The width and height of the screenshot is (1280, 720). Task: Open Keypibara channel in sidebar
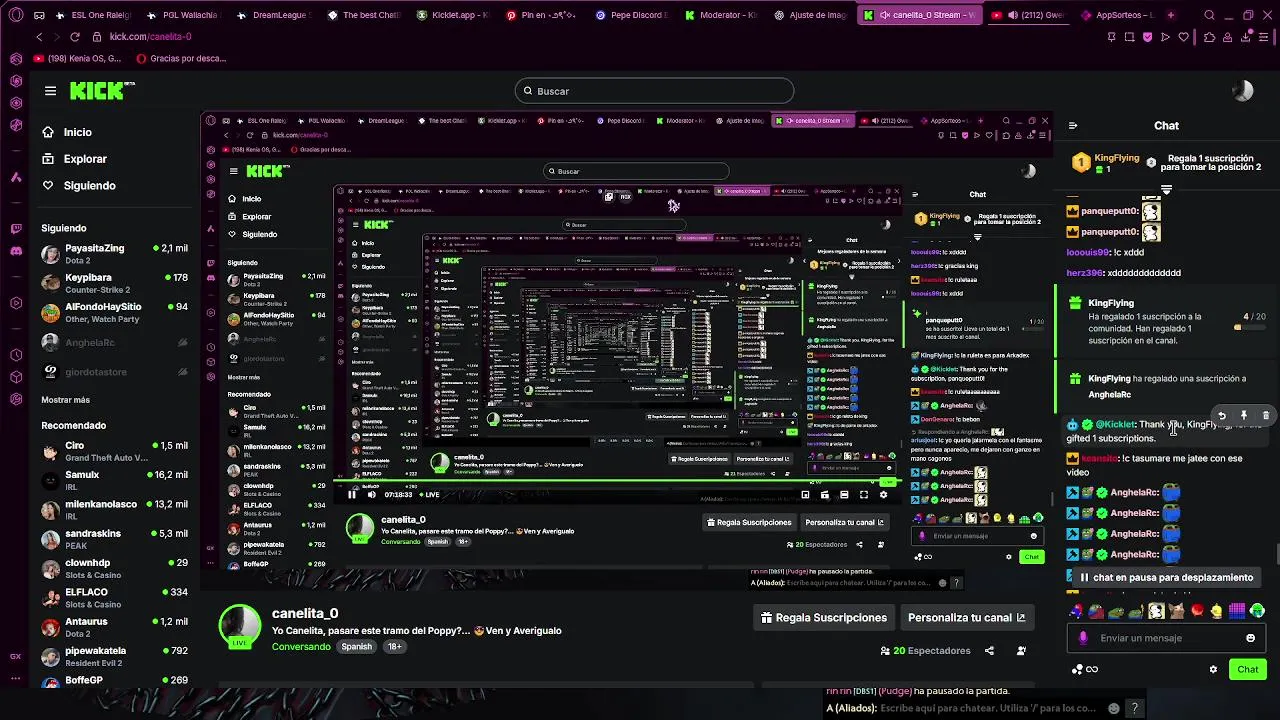114,283
